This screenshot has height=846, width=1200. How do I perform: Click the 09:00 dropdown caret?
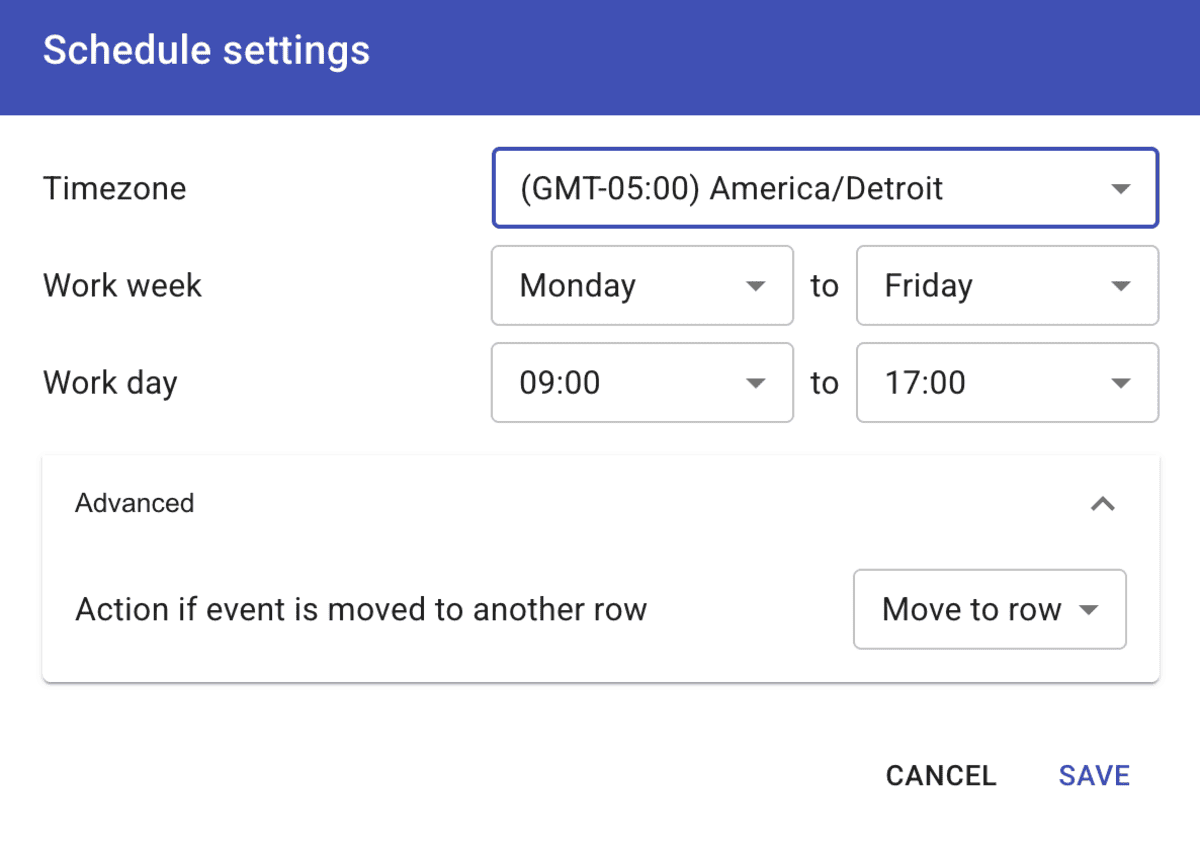tap(757, 383)
